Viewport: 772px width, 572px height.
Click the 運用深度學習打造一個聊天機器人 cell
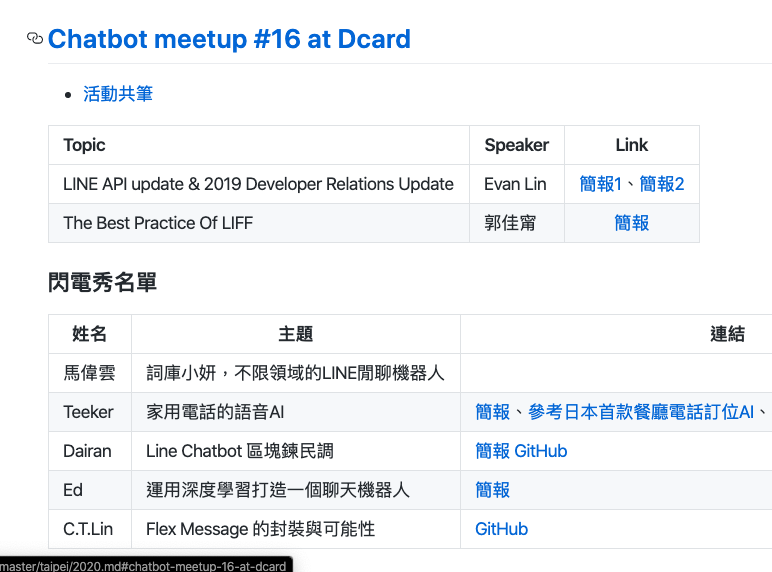click(x=296, y=490)
